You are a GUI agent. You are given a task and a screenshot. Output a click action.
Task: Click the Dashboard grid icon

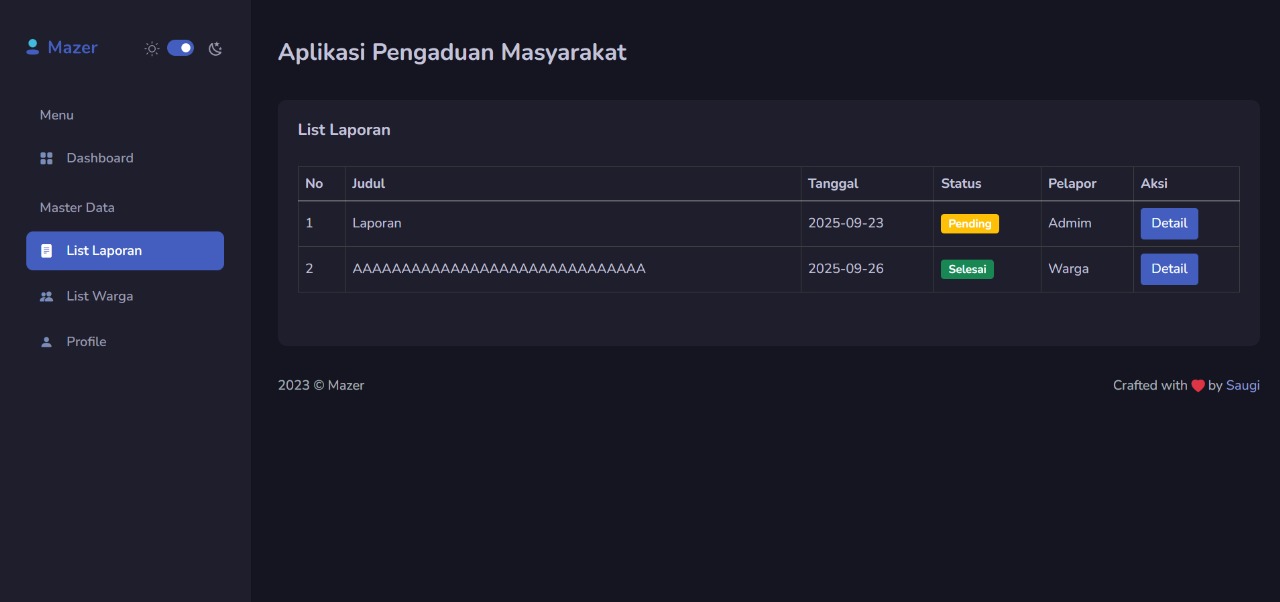(46, 158)
